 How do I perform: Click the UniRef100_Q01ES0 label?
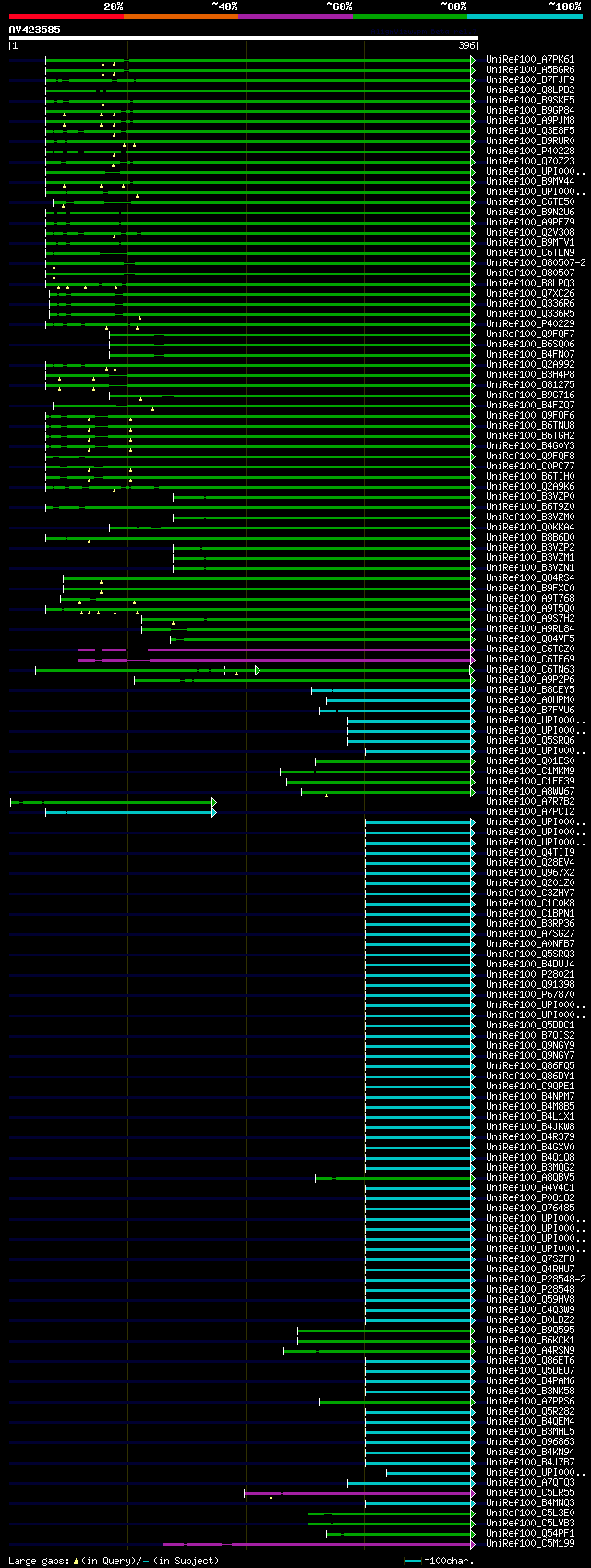pyautogui.click(x=530, y=761)
